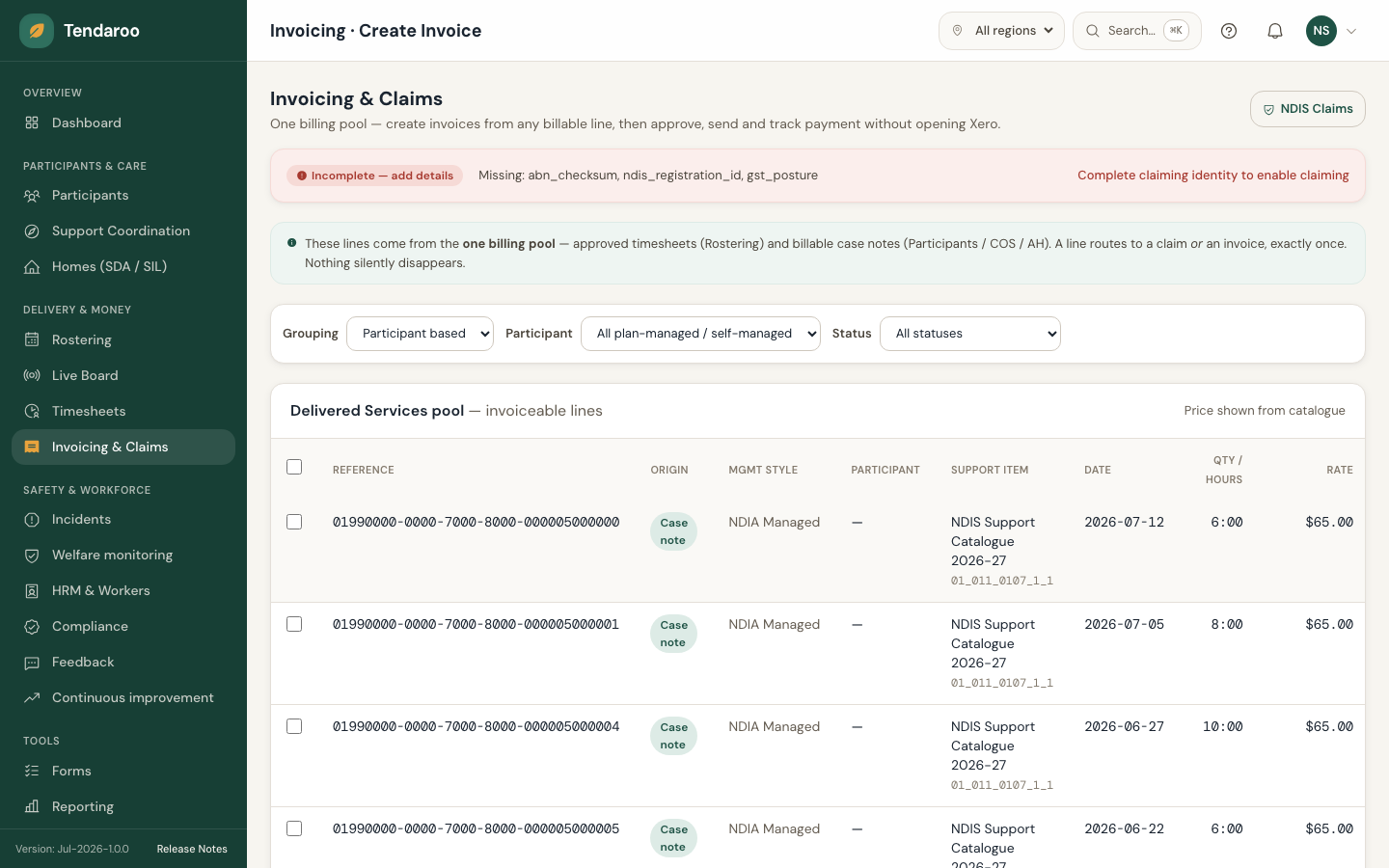This screenshot has height=868, width=1389.
Task: Click the Participants people icon
Action: 32,195
